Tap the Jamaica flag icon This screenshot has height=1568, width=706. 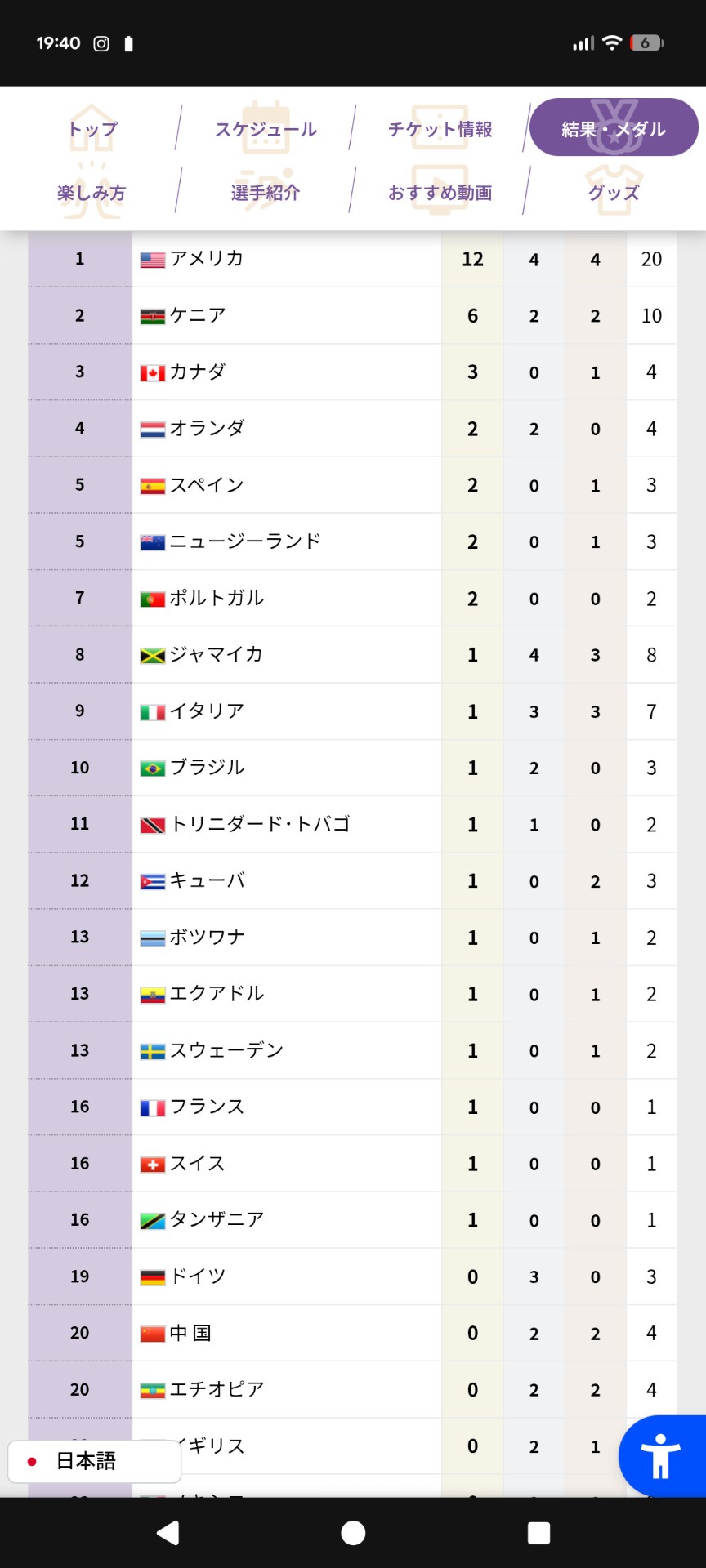pyautogui.click(x=152, y=656)
